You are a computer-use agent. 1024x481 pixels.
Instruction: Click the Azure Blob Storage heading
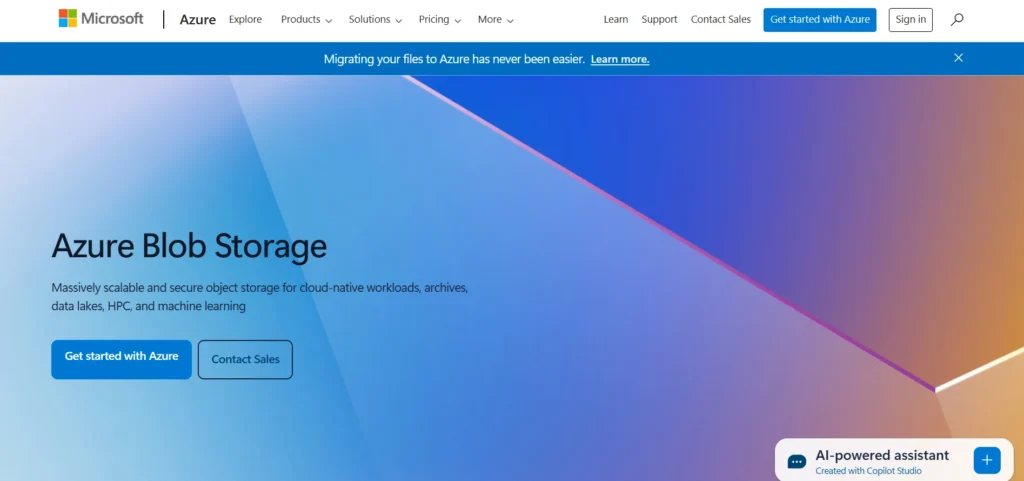click(x=189, y=247)
